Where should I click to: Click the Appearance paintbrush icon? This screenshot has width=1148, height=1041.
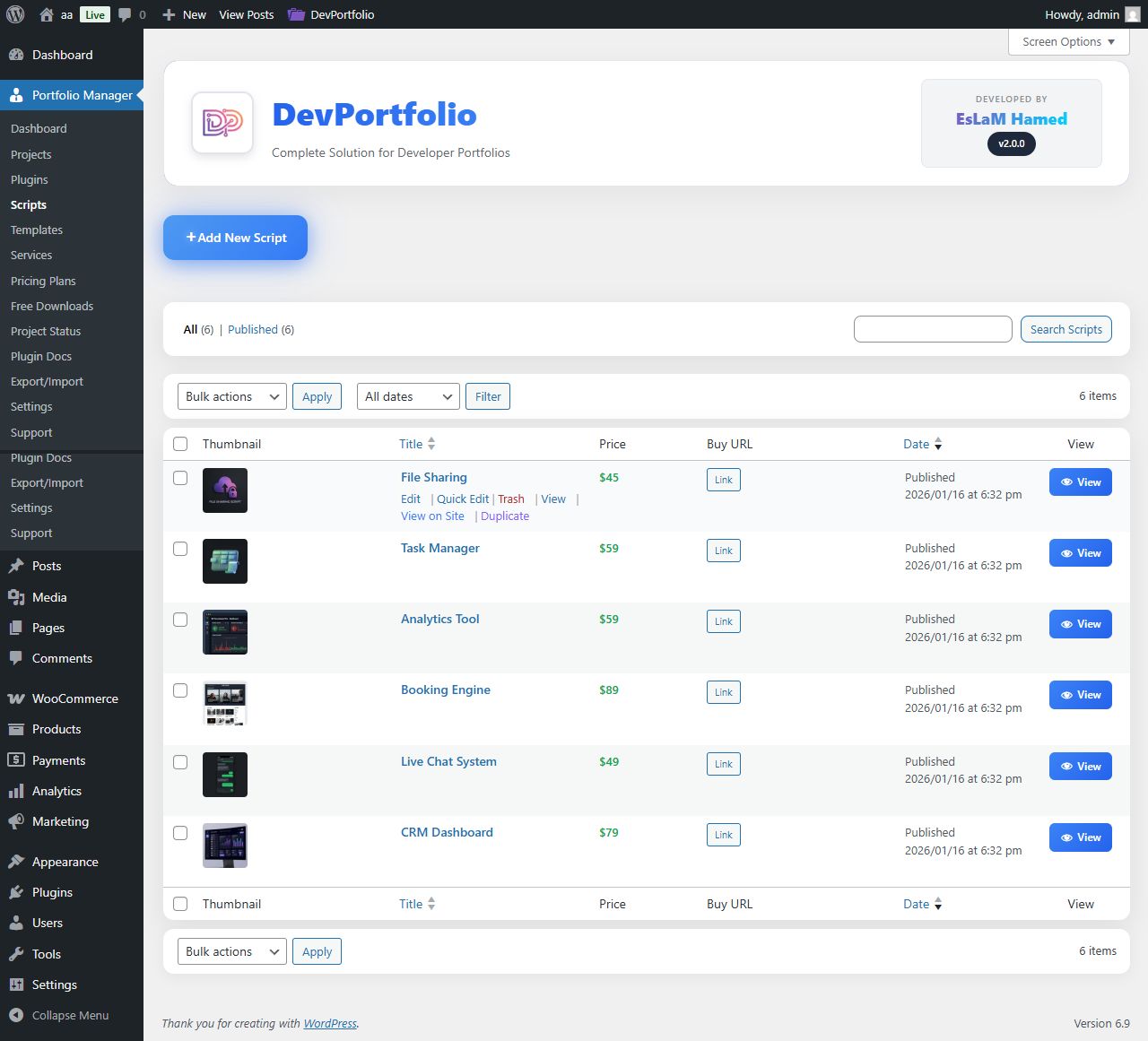click(16, 862)
